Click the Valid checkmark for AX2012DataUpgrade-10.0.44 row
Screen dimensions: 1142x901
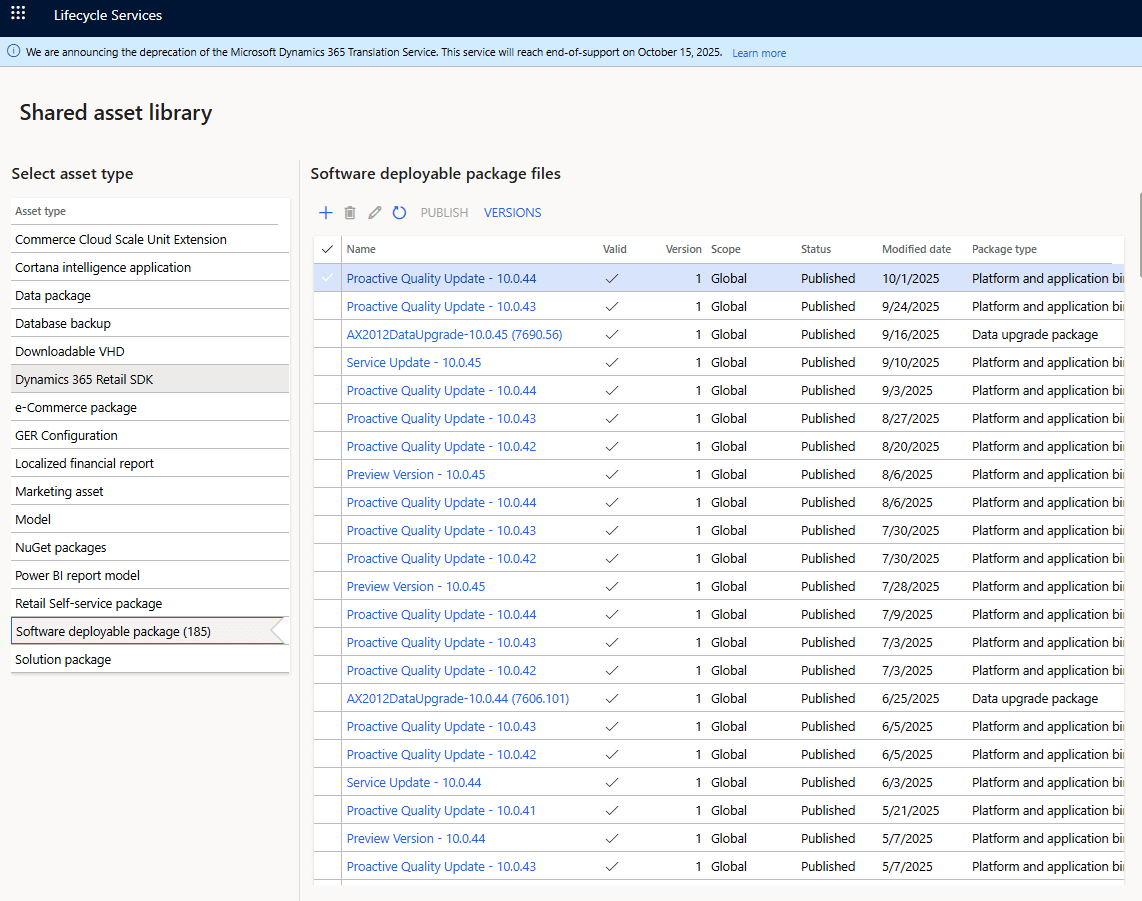coord(612,699)
